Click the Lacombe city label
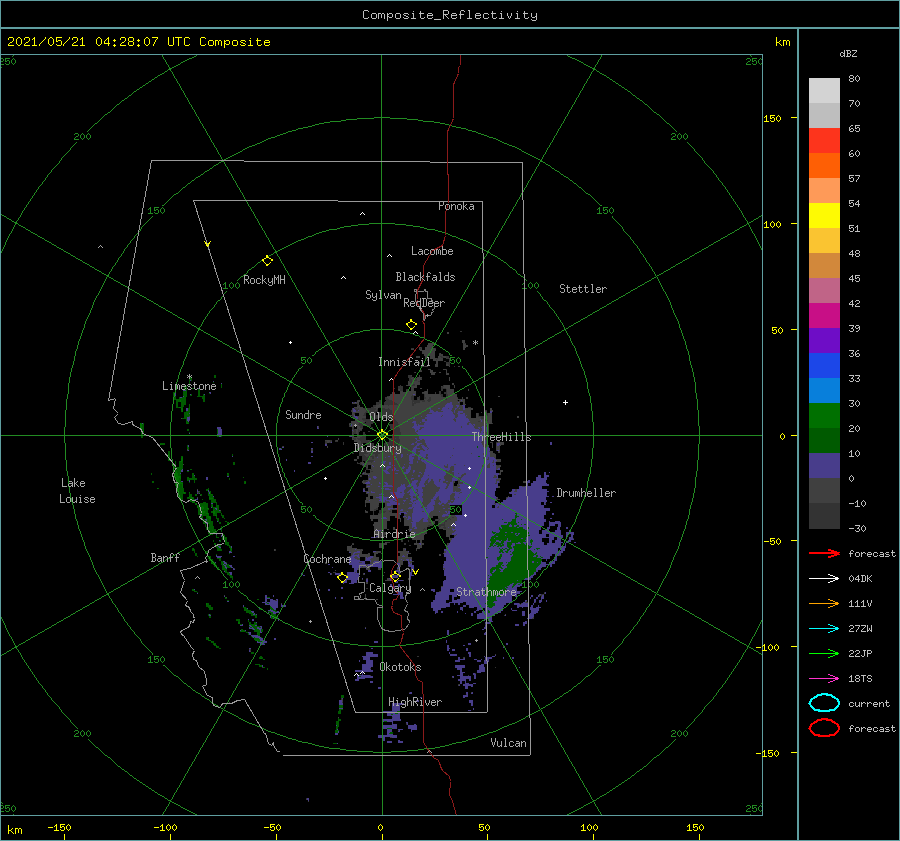900x841 pixels. (432, 251)
